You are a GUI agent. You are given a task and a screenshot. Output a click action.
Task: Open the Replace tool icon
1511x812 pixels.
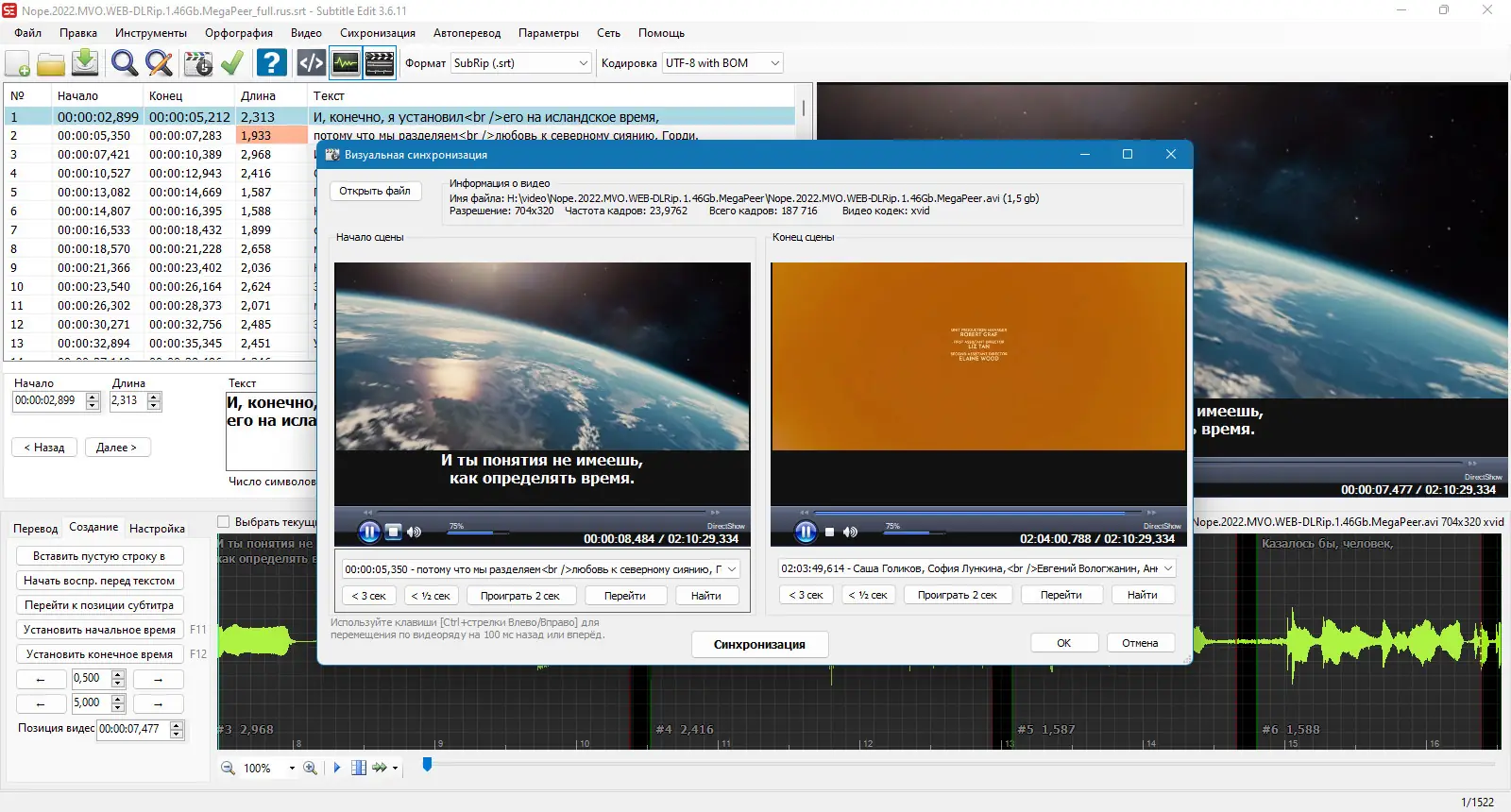click(x=159, y=63)
